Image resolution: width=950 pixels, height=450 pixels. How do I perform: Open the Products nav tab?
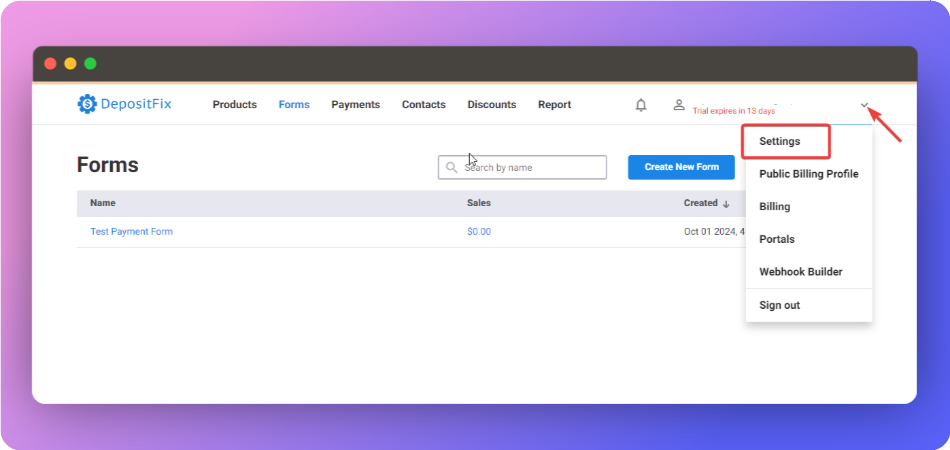pos(234,104)
